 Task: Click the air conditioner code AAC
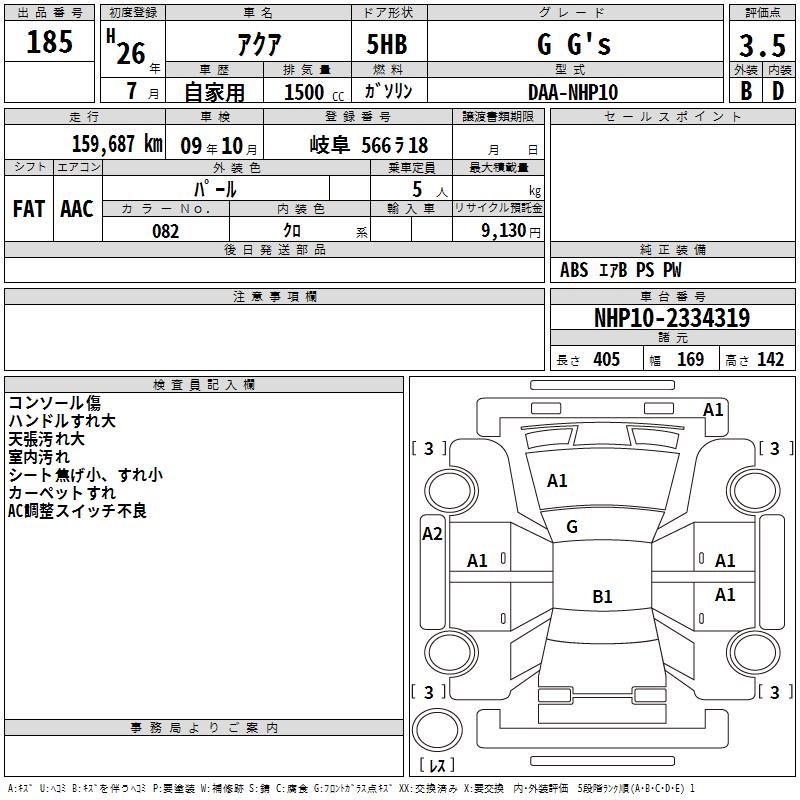[x=77, y=209]
